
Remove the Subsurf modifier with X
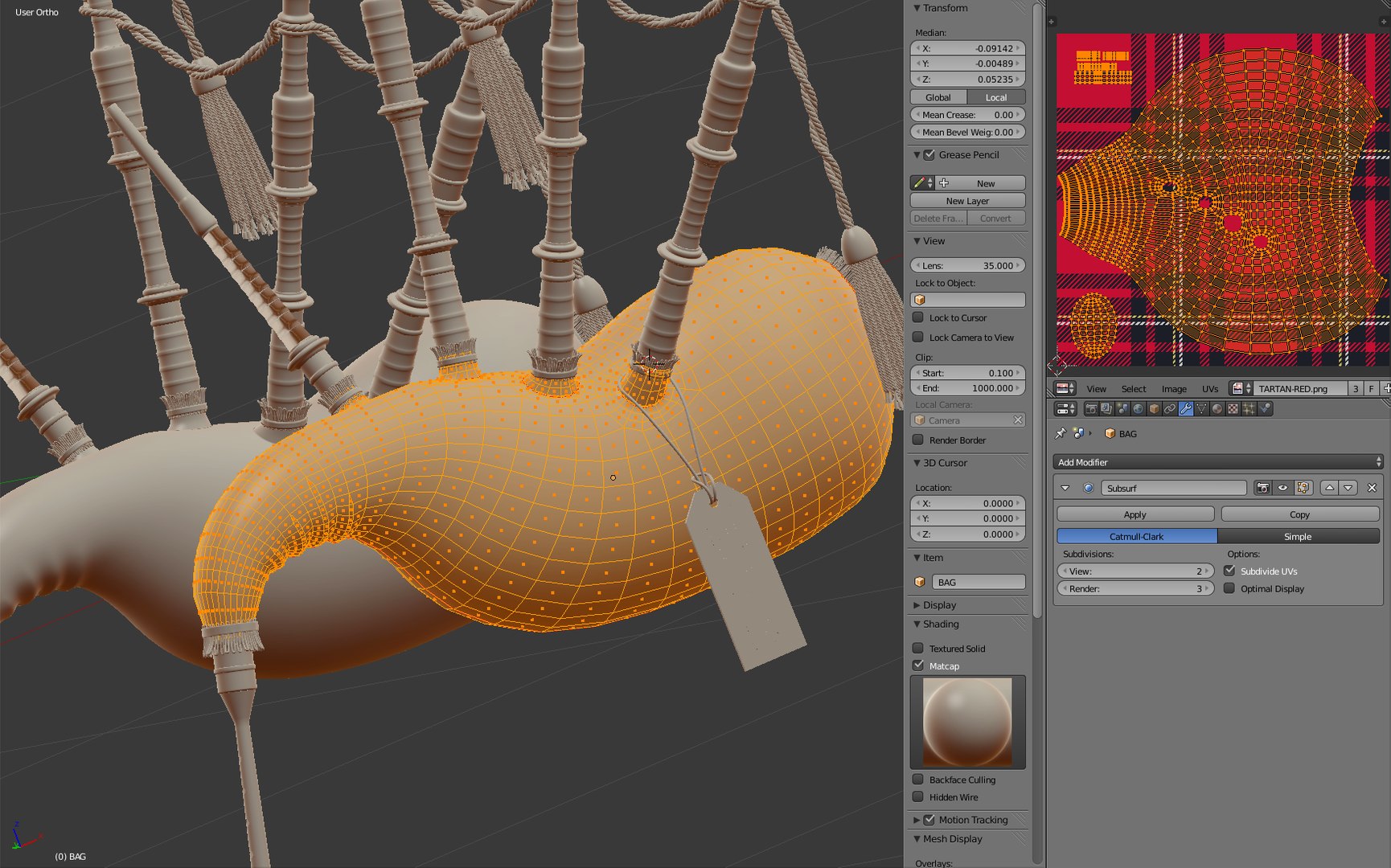pyautogui.click(x=1372, y=488)
